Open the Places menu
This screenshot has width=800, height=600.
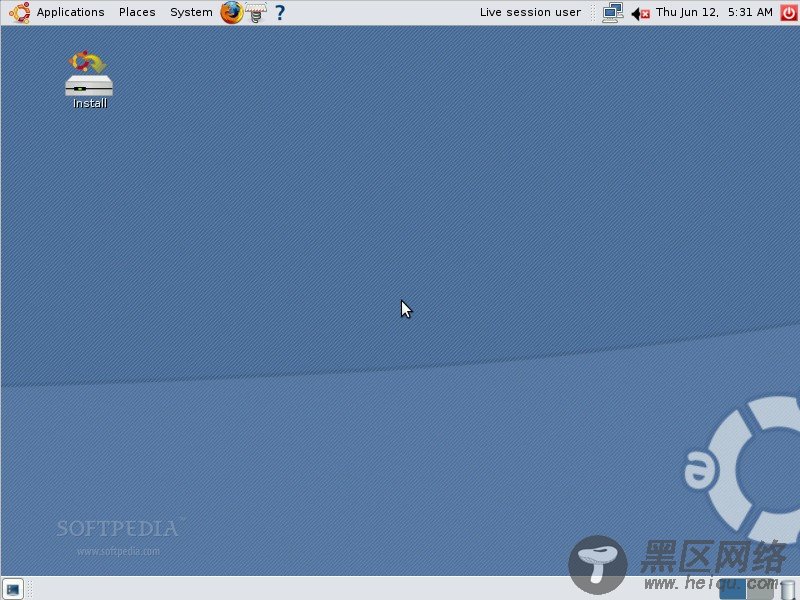137,12
